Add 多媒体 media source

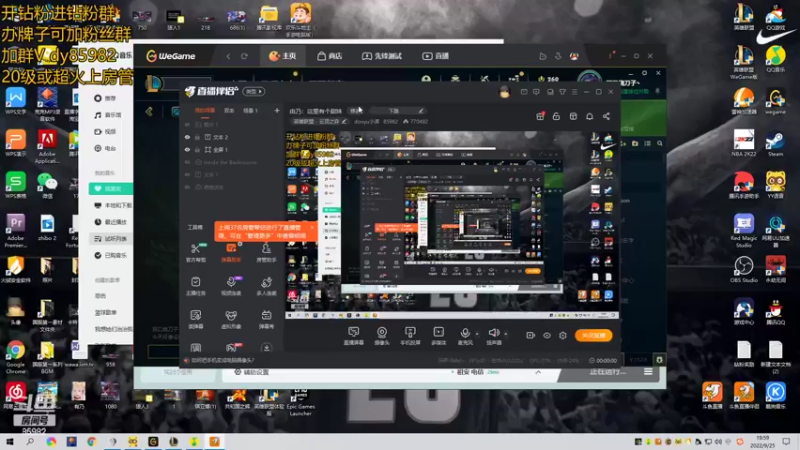(438, 336)
